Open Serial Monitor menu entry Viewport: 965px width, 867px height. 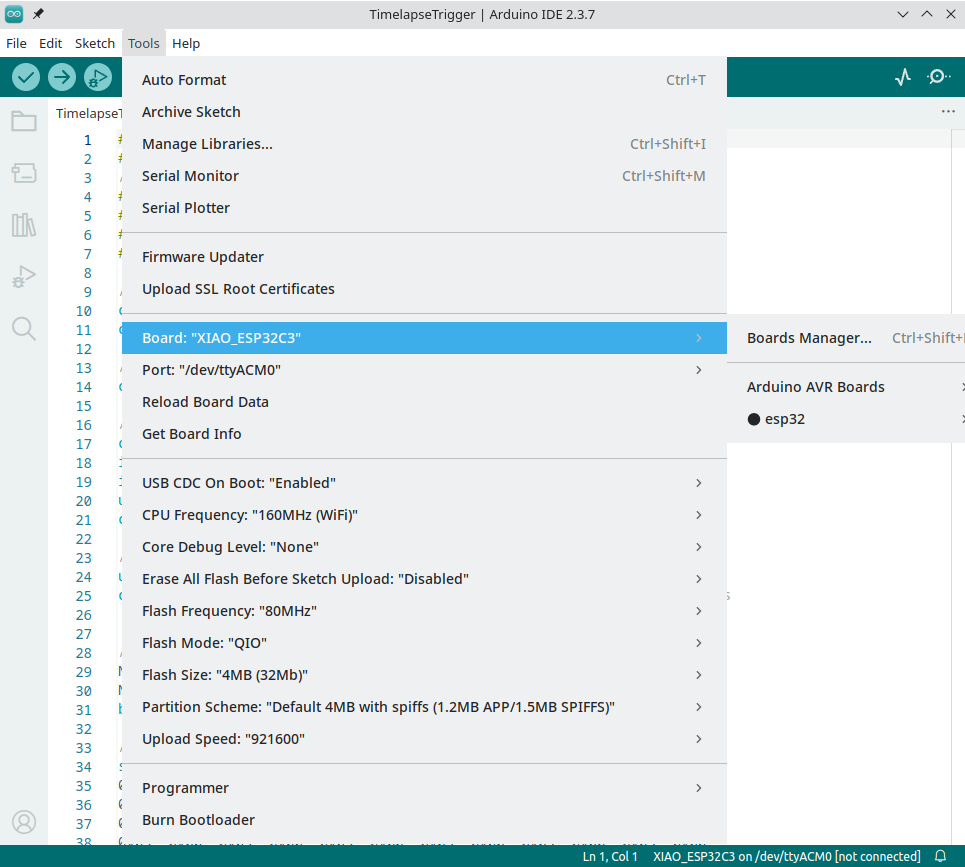pos(424,176)
